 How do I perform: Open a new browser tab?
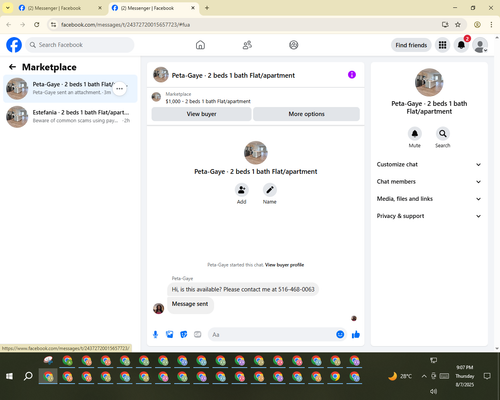207,8
